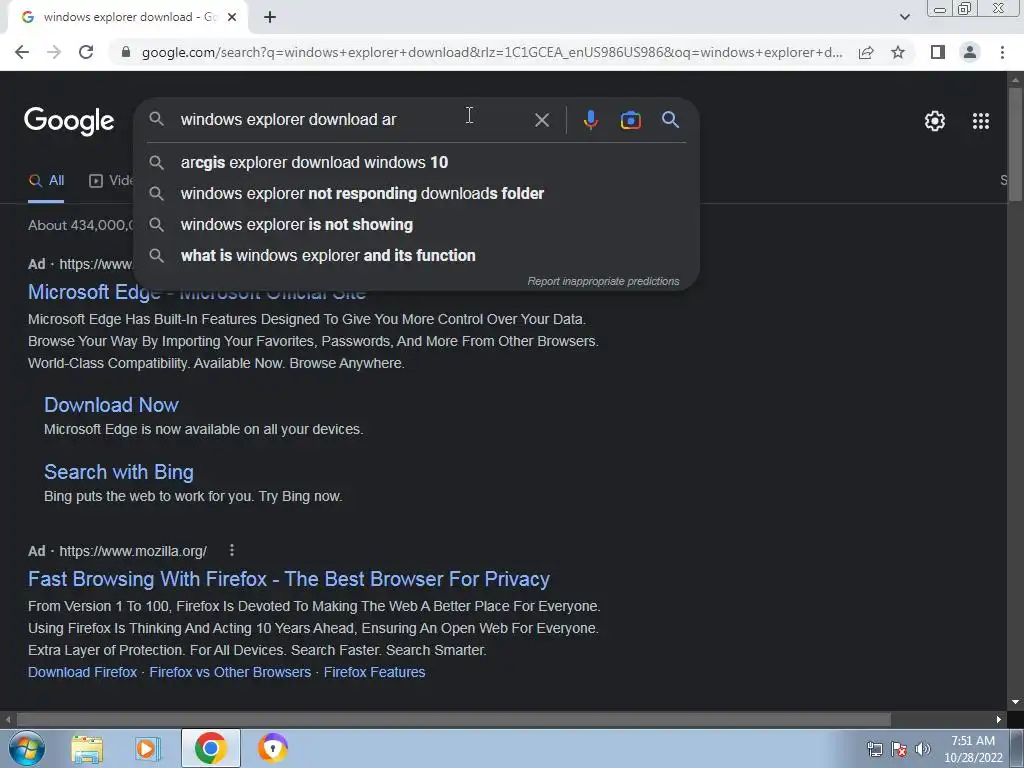Click the vertical scrollbar thumb
The image size is (1024, 768).
pyautogui.click(x=1015, y=143)
